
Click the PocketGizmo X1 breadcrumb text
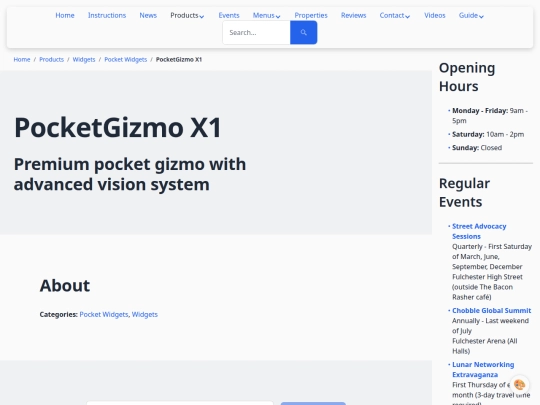pos(179,60)
